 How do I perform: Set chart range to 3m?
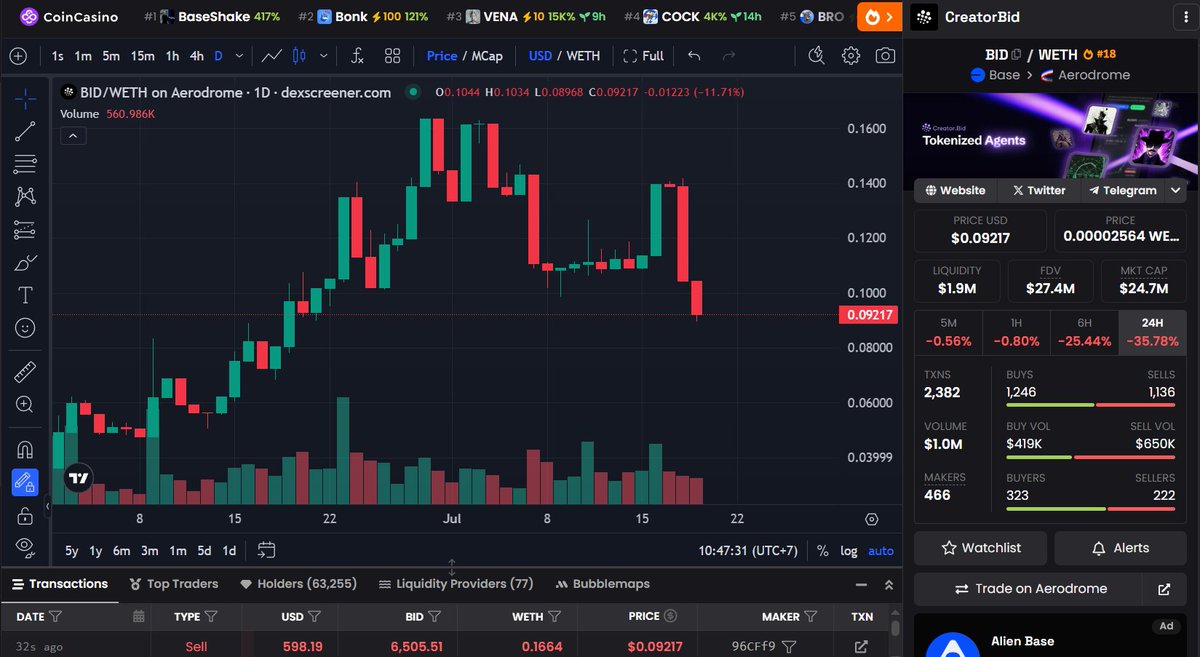(149, 550)
